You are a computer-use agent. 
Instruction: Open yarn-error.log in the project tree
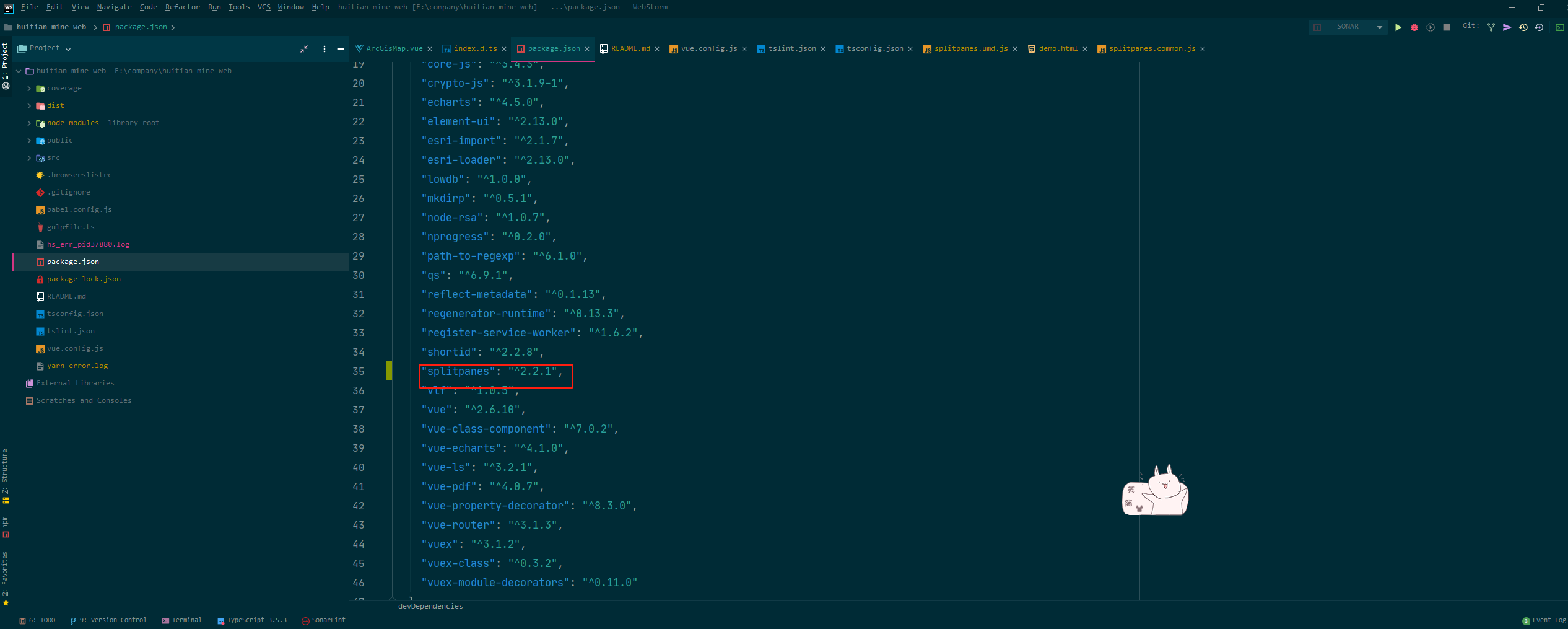tap(77, 366)
